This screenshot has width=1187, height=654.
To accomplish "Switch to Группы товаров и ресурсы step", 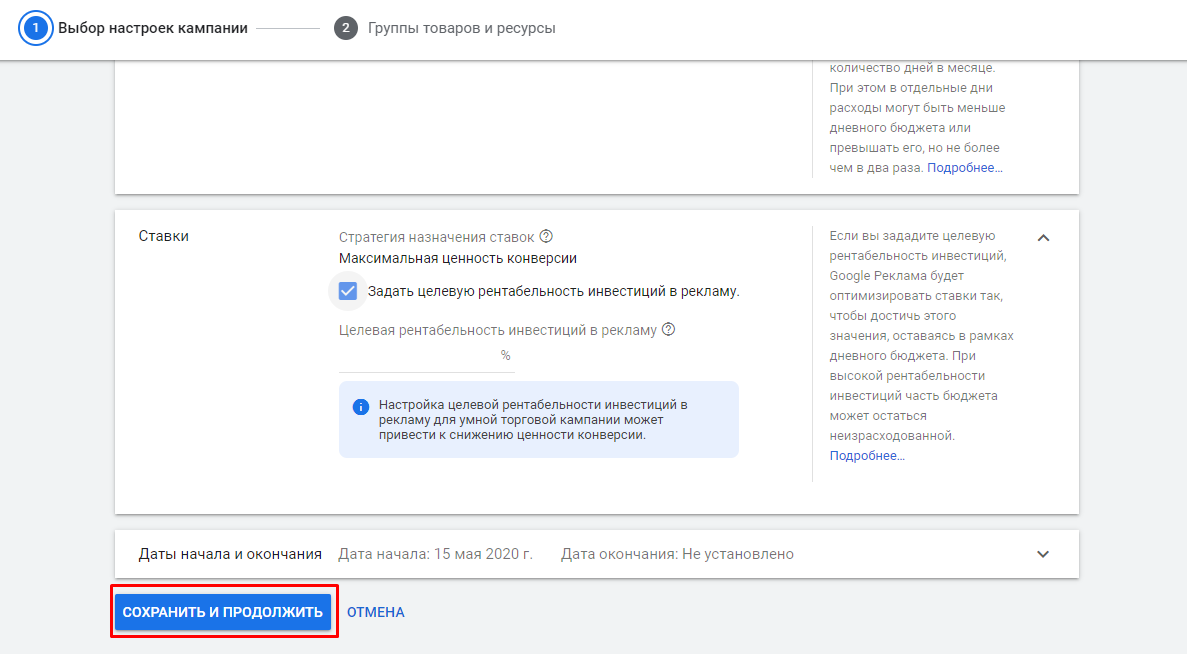I will tap(461, 28).
